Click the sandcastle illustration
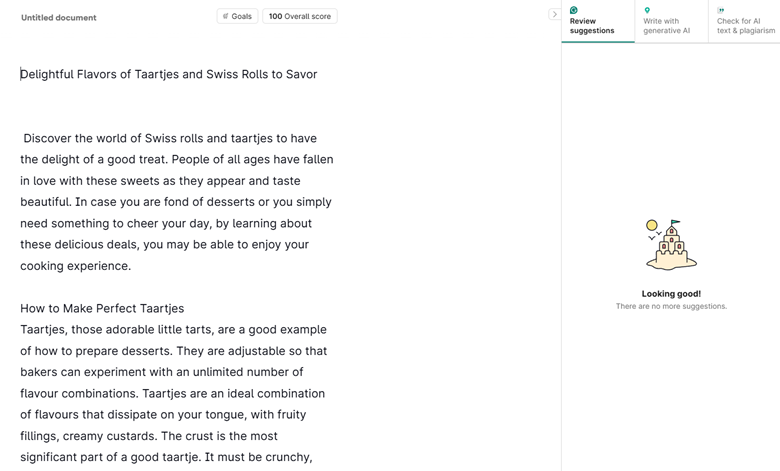Screen dimensions: 780x471 (x=671, y=245)
